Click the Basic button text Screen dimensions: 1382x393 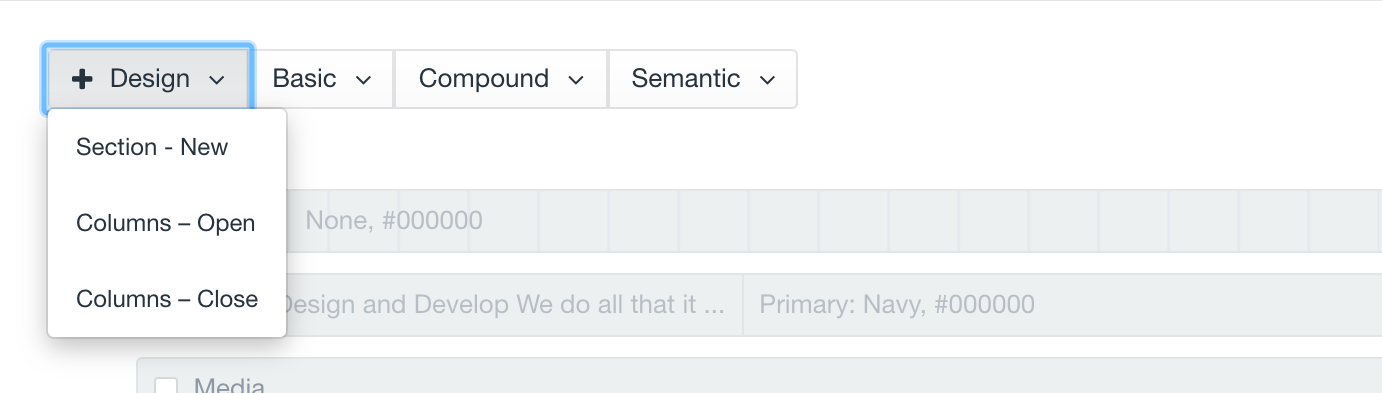coord(305,79)
